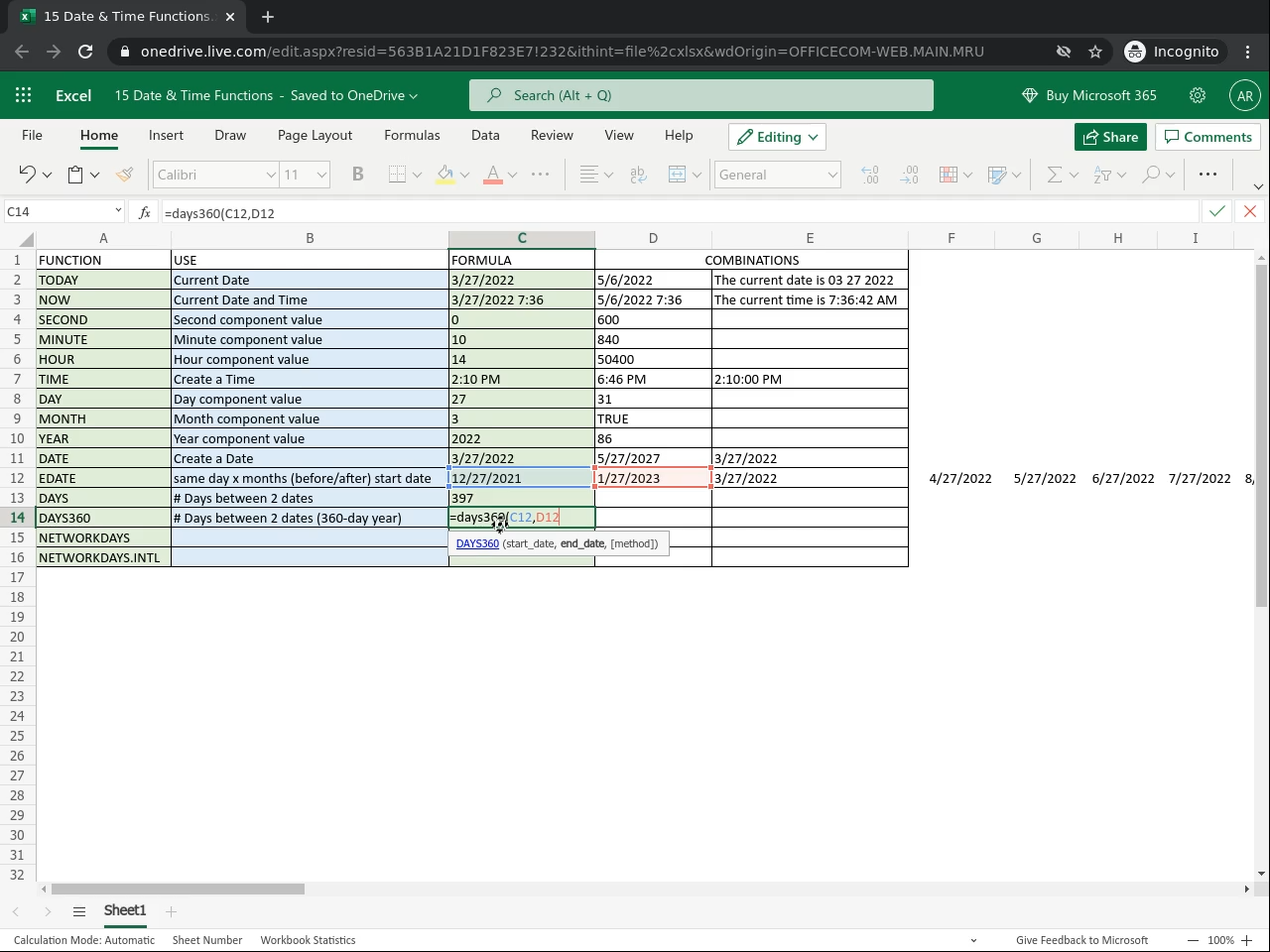Click the Format Painter brush icon
This screenshot has width=1270, height=952.
coord(124,175)
